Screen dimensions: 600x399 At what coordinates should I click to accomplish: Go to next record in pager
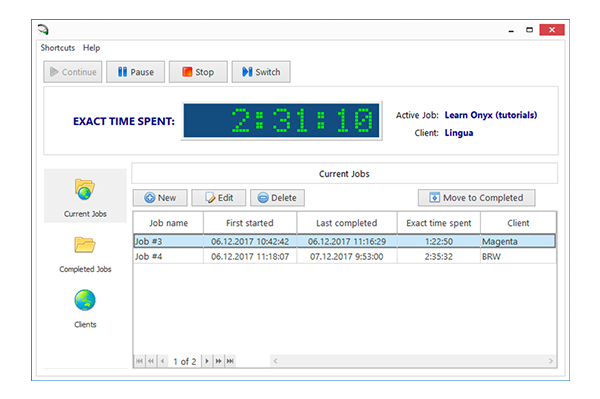coord(207,361)
